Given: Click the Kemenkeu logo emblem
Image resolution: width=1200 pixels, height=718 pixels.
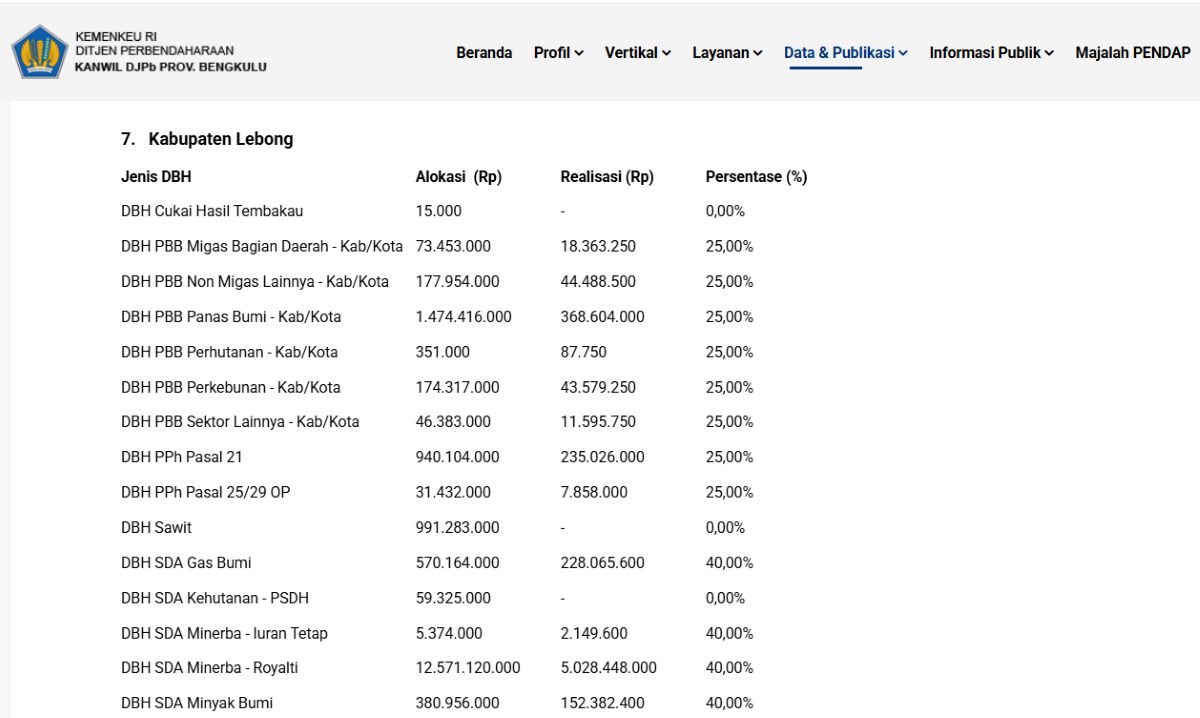Looking at the screenshot, I should [x=39, y=52].
